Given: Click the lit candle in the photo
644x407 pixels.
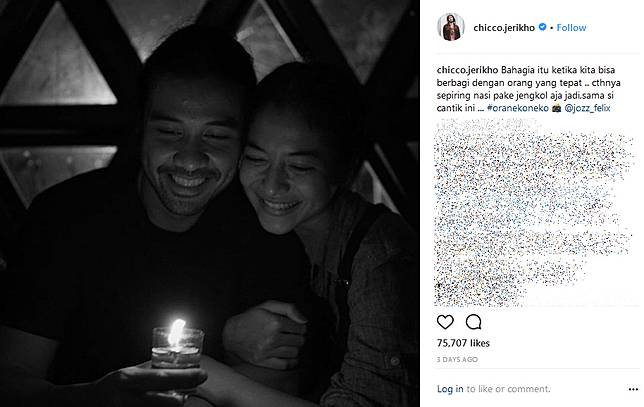Looking at the screenshot, I should 177,344.
